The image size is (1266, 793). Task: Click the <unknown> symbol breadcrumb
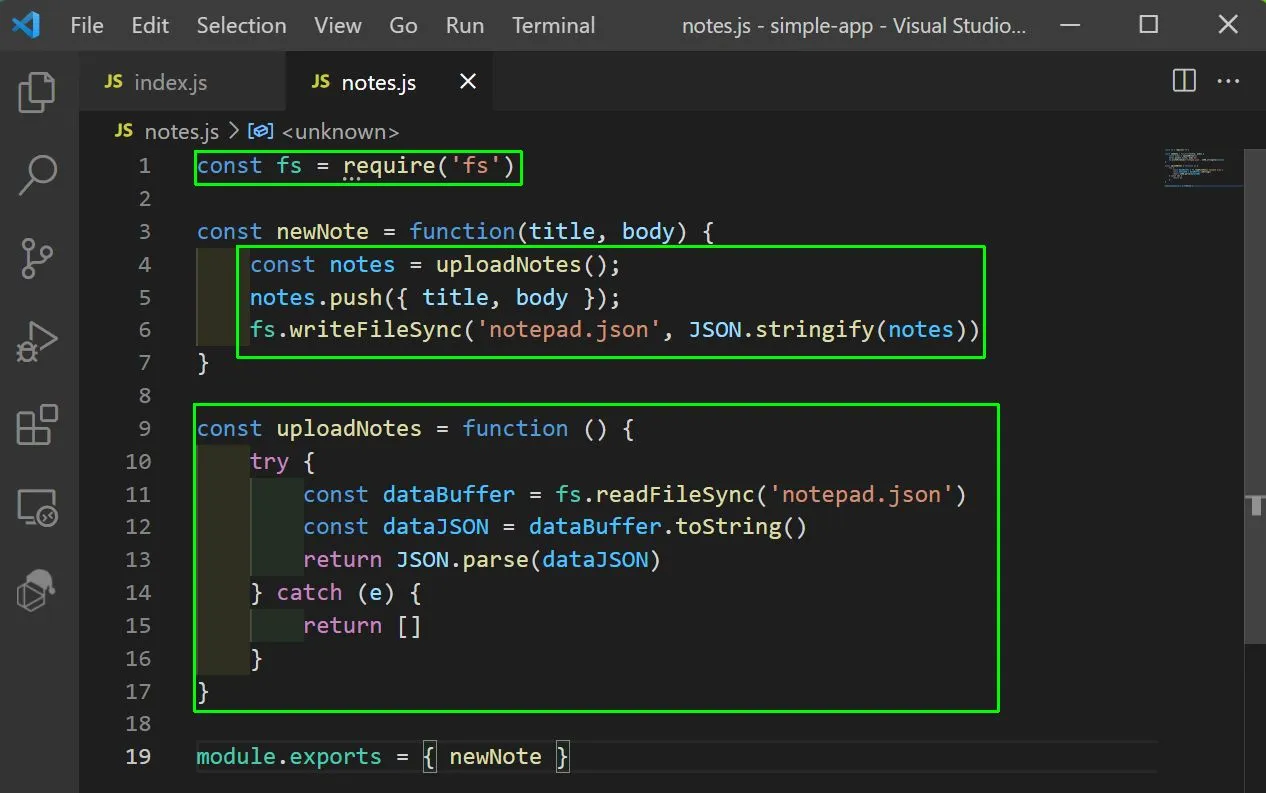click(x=340, y=131)
